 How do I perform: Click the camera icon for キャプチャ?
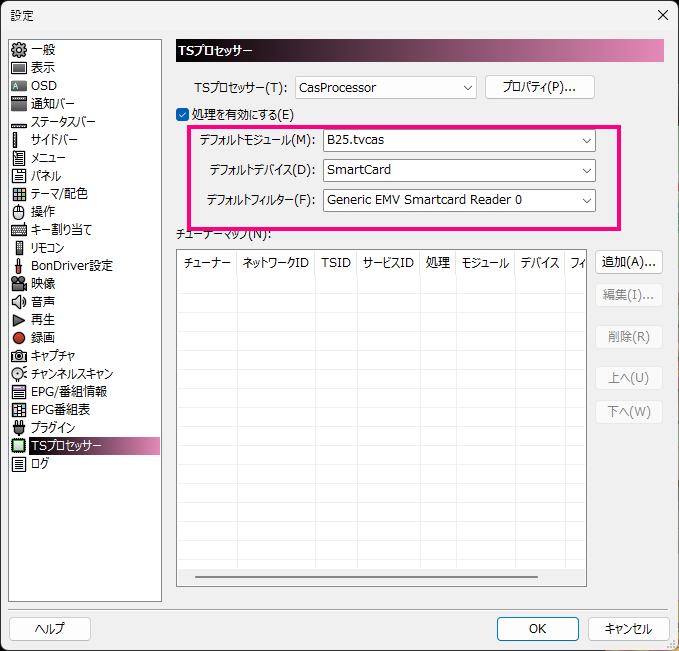(x=19, y=356)
